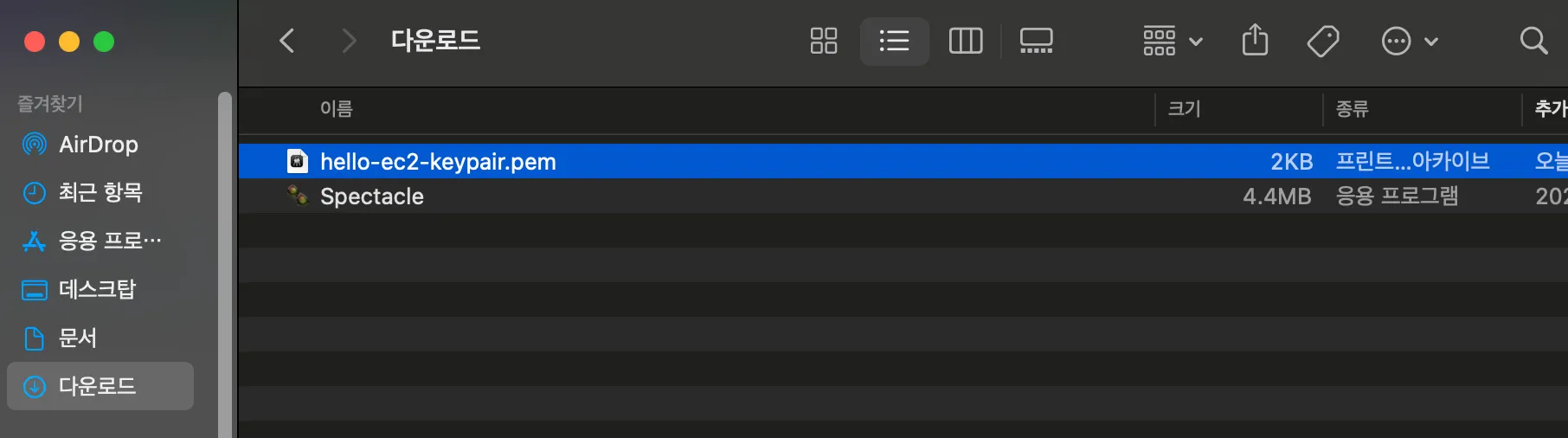Click the Share icon

click(x=1255, y=40)
